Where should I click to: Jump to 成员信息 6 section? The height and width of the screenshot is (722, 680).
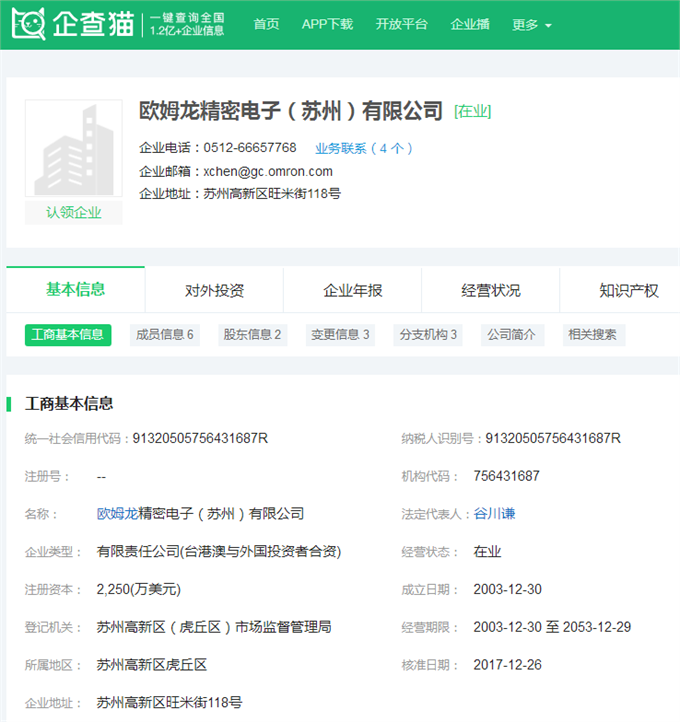pyautogui.click(x=164, y=335)
